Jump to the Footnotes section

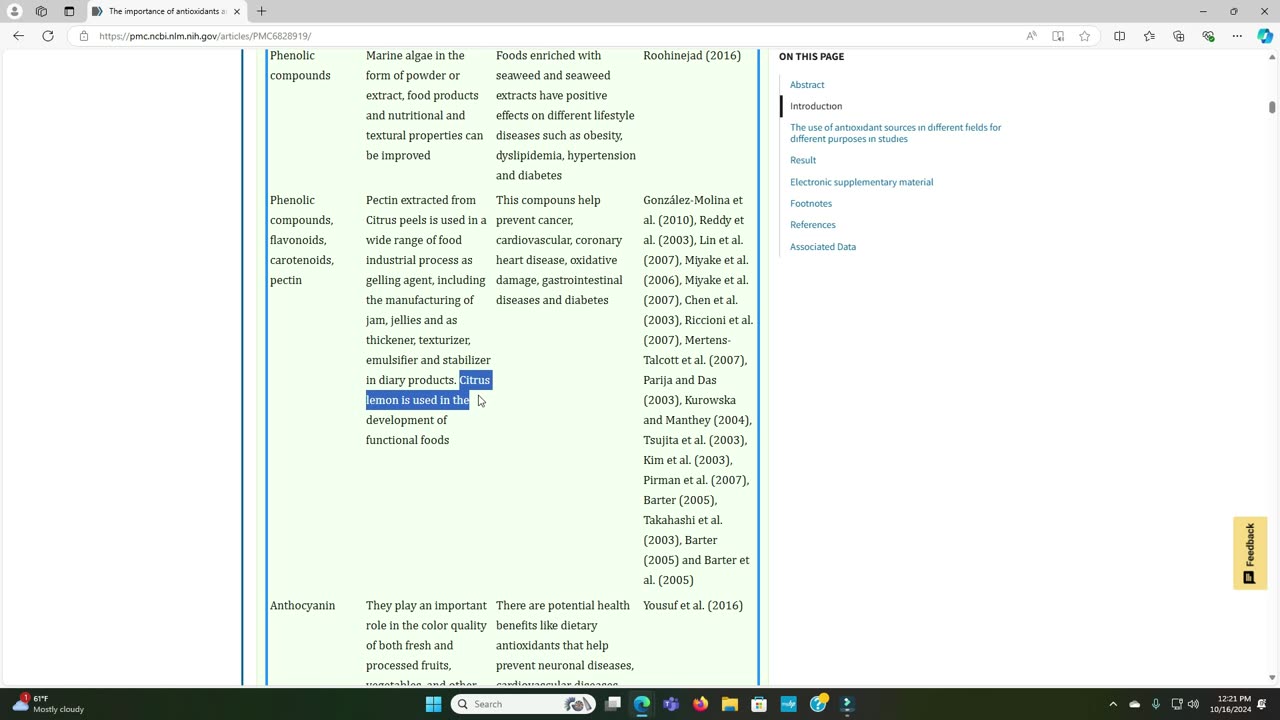click(x=811, y=204)
